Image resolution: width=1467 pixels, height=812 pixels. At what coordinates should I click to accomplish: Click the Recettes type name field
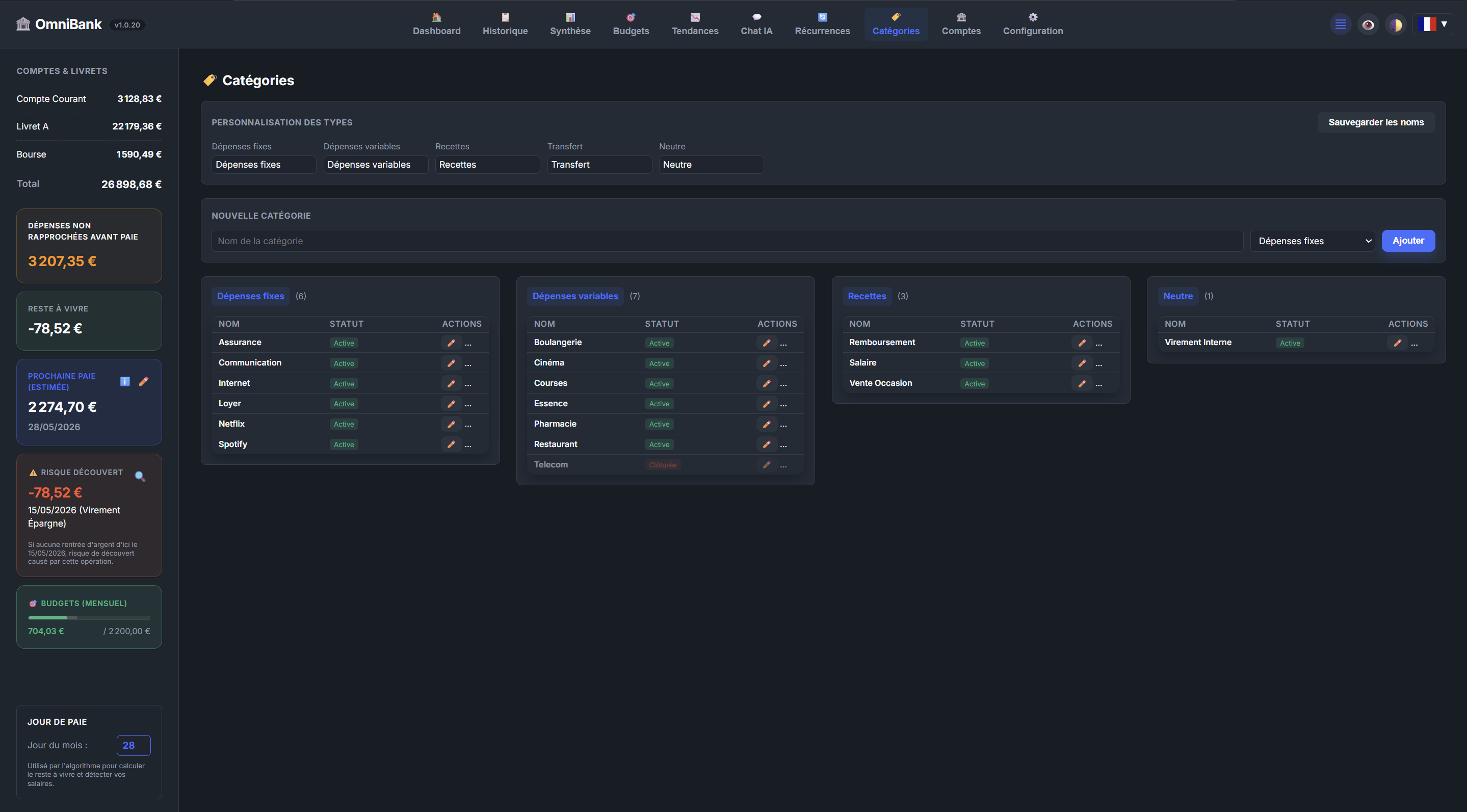coord(487,165)
